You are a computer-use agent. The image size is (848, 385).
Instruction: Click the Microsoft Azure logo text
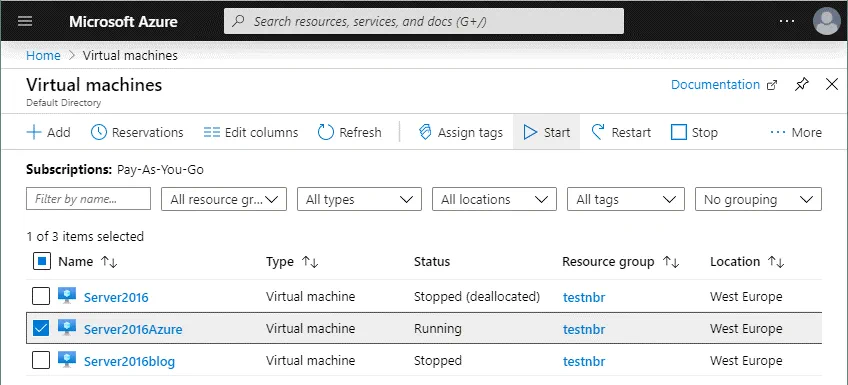pyautogui.click(x=123, y=22)
